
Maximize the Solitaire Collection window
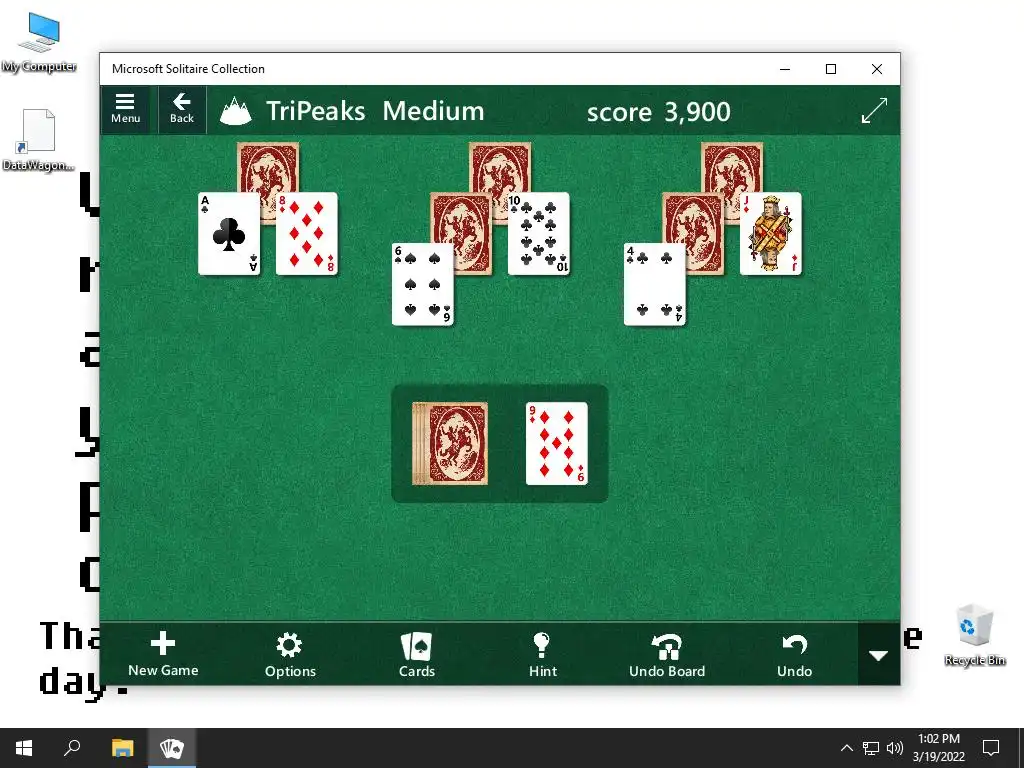[831, 69]
